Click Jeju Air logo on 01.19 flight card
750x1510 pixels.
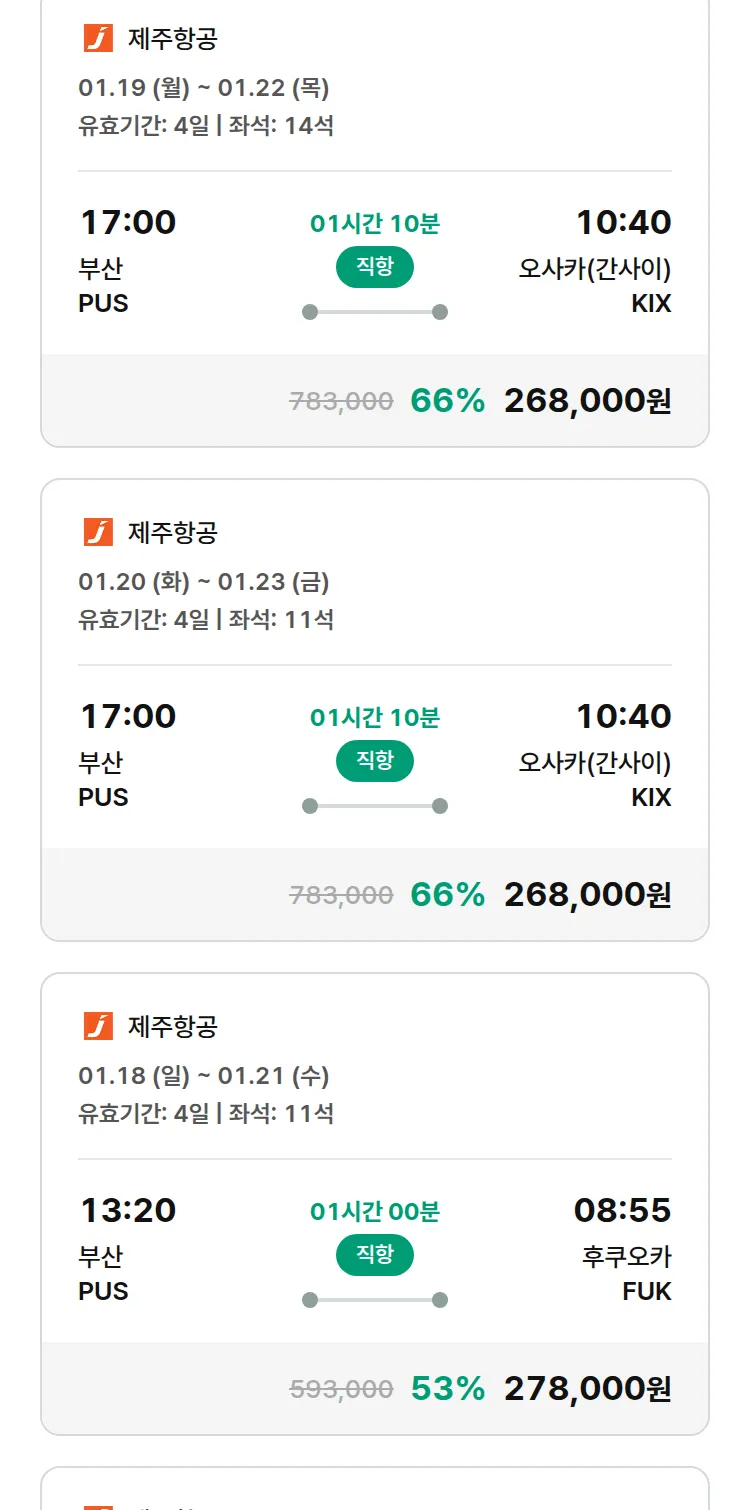tap(98, 39)
